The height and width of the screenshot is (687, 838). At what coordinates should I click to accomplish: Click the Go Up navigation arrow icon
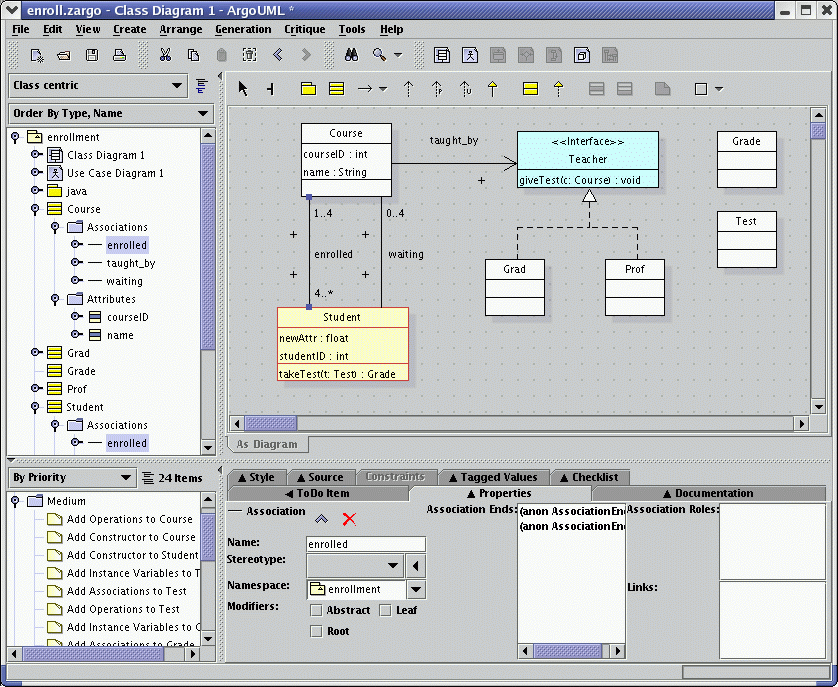click(x=321, y=518)
